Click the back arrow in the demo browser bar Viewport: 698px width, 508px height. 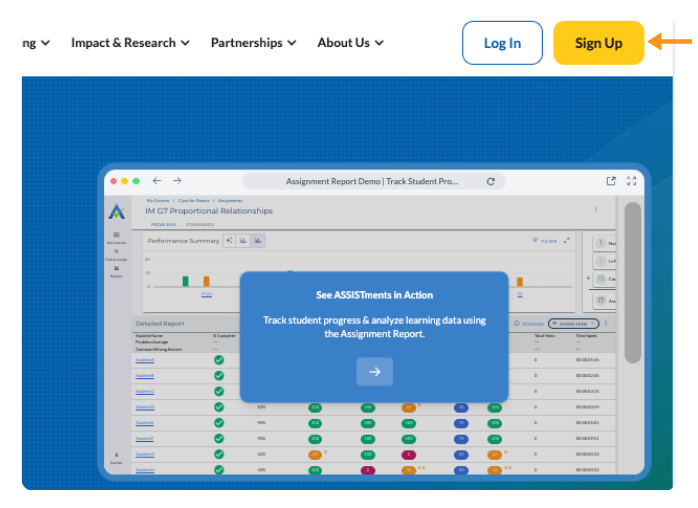[x=157, y=181]
